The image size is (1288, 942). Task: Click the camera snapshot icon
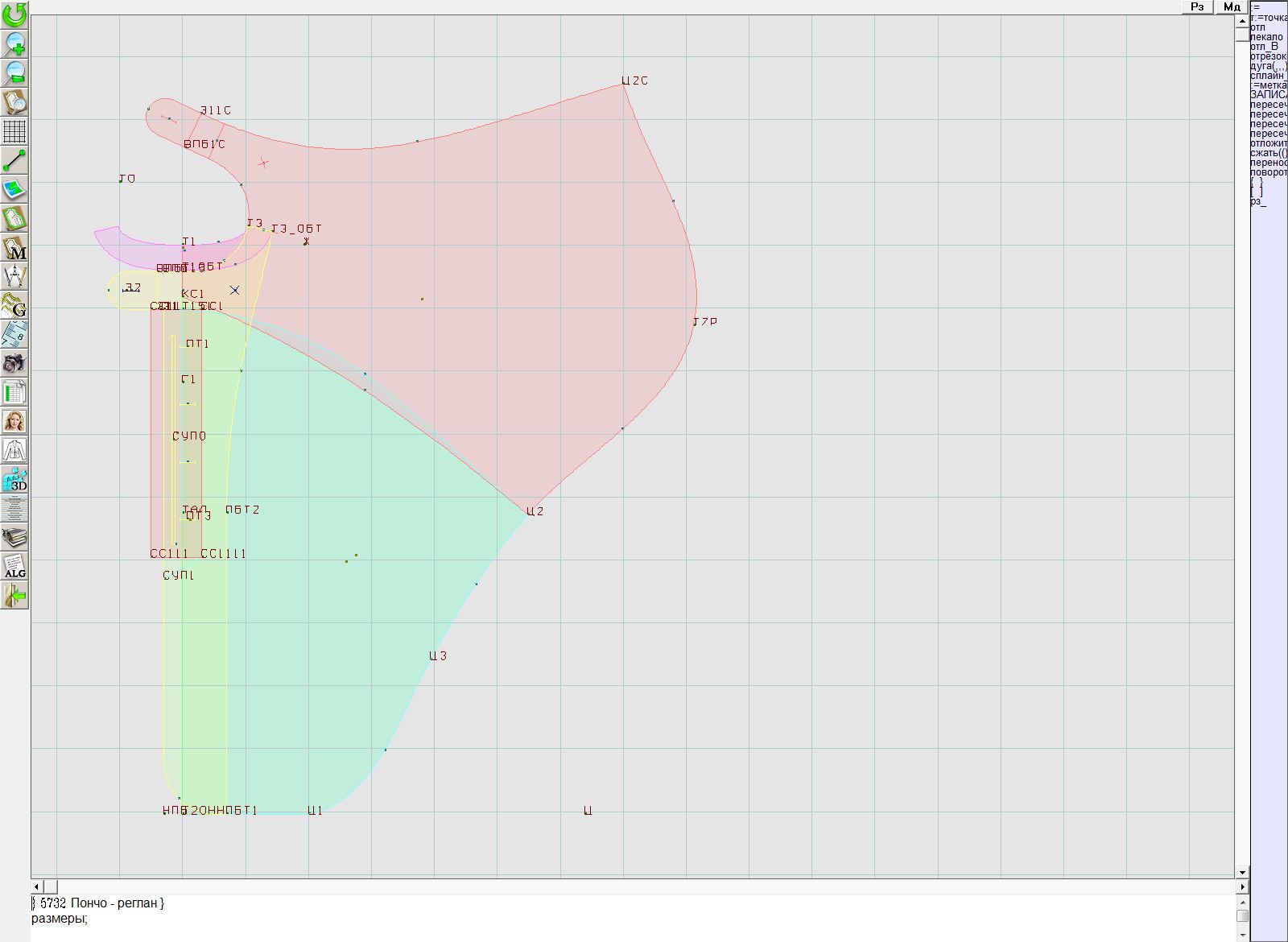tap(14, 363)
